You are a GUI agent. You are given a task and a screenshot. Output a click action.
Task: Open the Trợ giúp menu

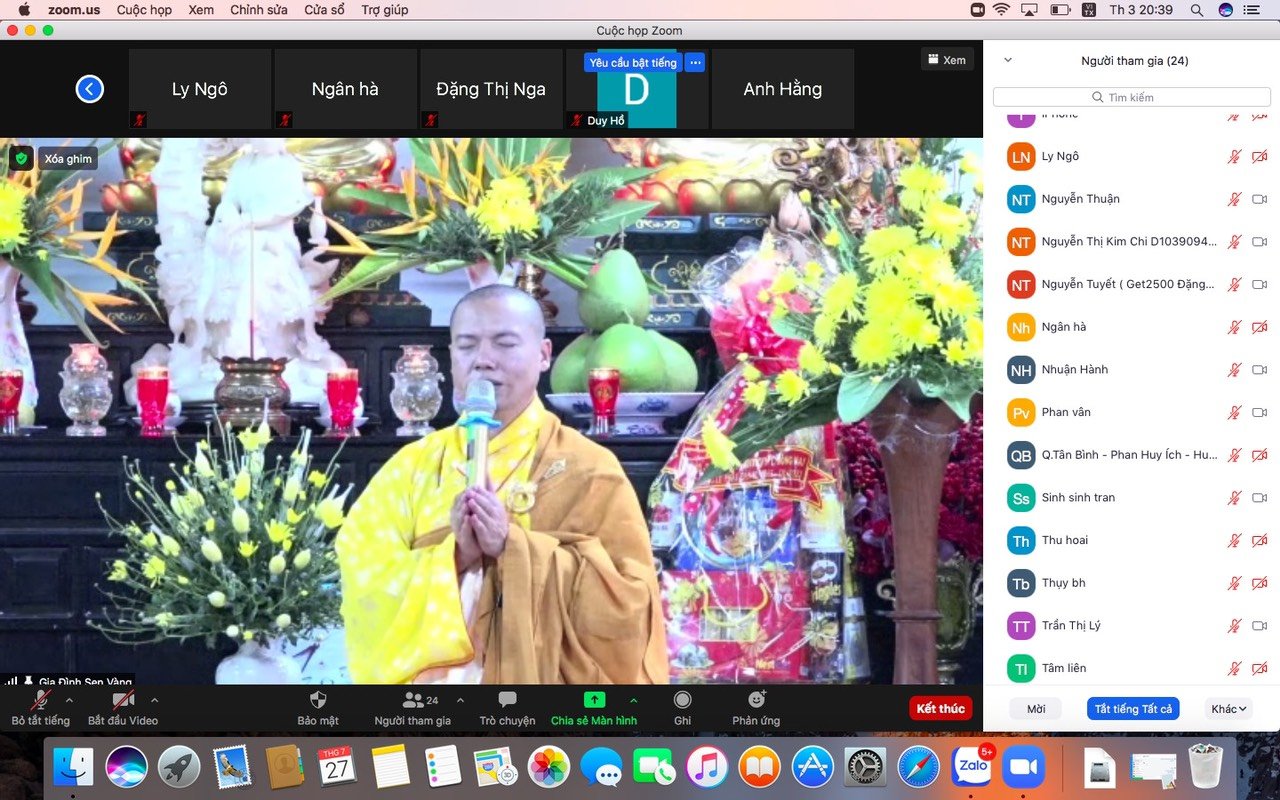pos(384,10)
